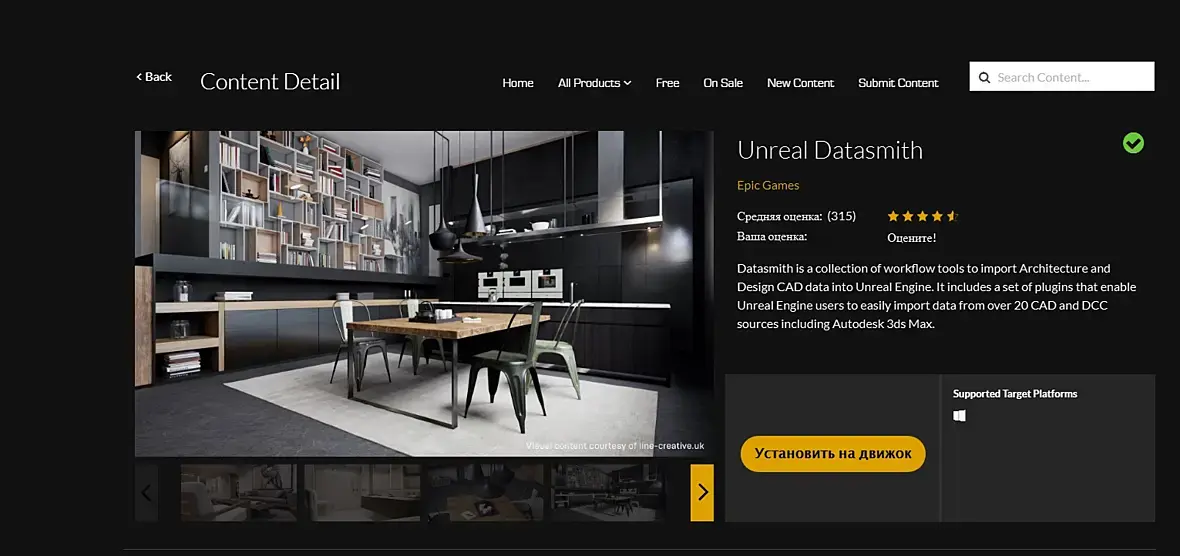
Task: Click the star rating icons
Action: click(923, 217)
